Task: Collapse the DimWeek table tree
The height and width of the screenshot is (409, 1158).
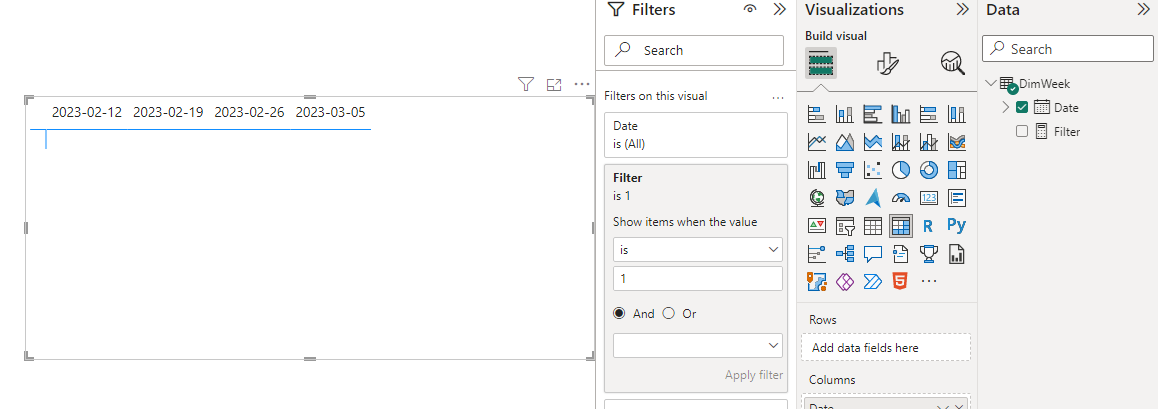Action: [x=991, y=83]
